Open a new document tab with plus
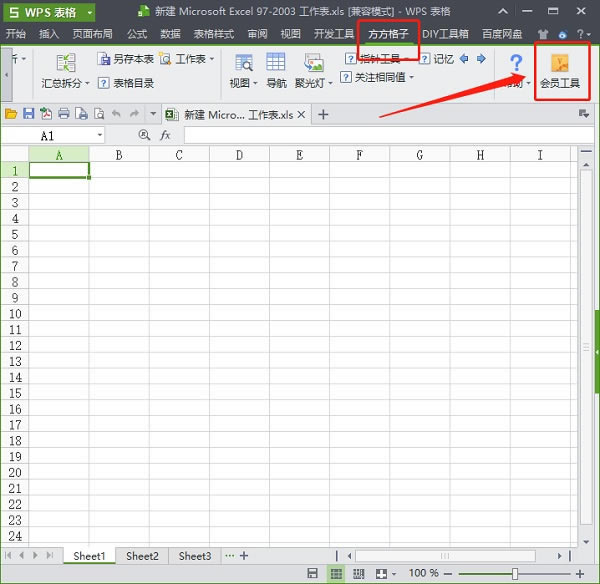600x584 pixels. (x=323, y=114)
